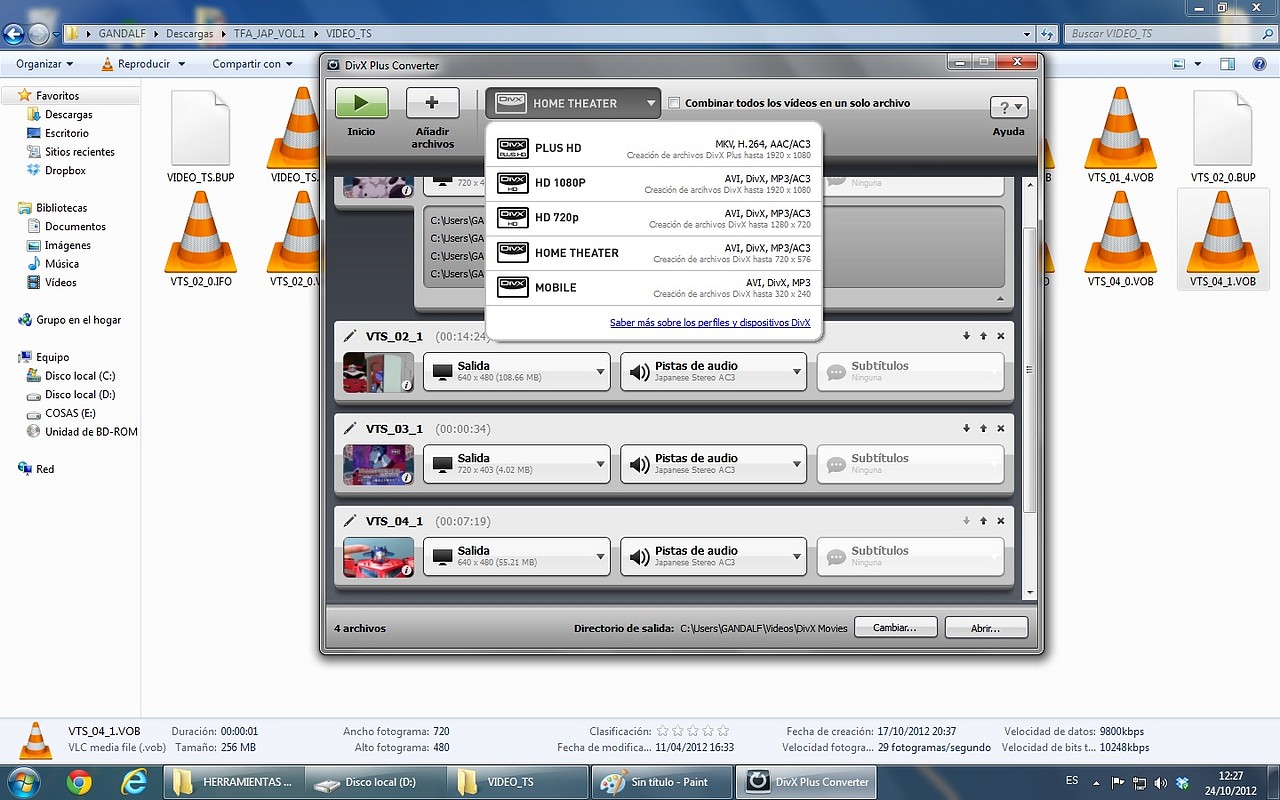This screenshot has width=1280, height=800.
Task: Rename VTS_04_1 with its pencil icon
Action: [x=350, y=520]
